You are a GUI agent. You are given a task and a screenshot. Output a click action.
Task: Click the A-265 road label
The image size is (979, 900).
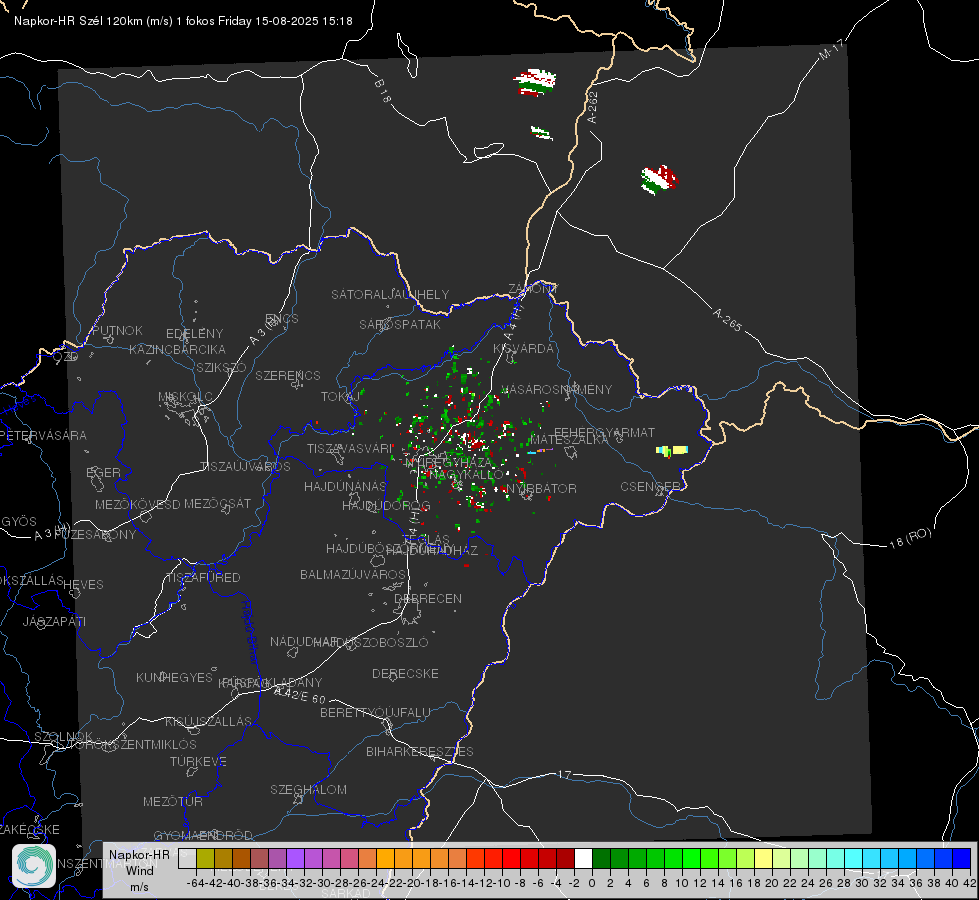[727, 320]
